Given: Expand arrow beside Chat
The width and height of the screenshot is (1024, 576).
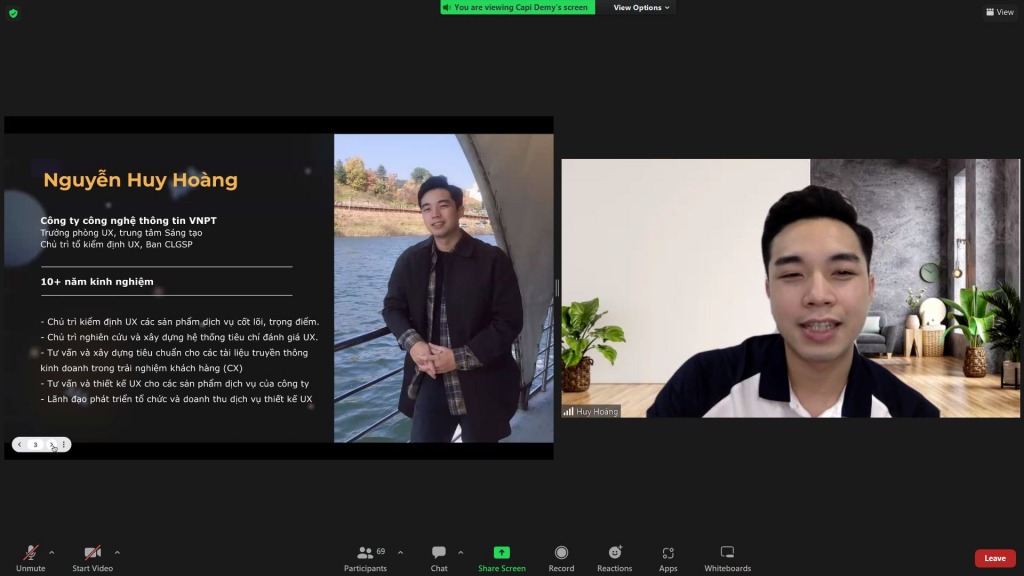Looking at the screenshot, I should [460, 552].
